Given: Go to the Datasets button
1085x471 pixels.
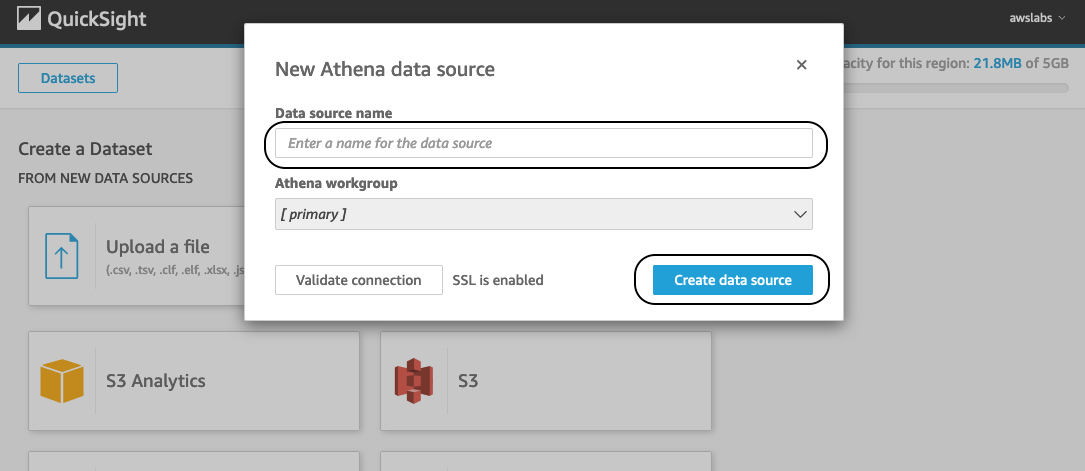Looking at the screenshot, I should tap(68, 78).
